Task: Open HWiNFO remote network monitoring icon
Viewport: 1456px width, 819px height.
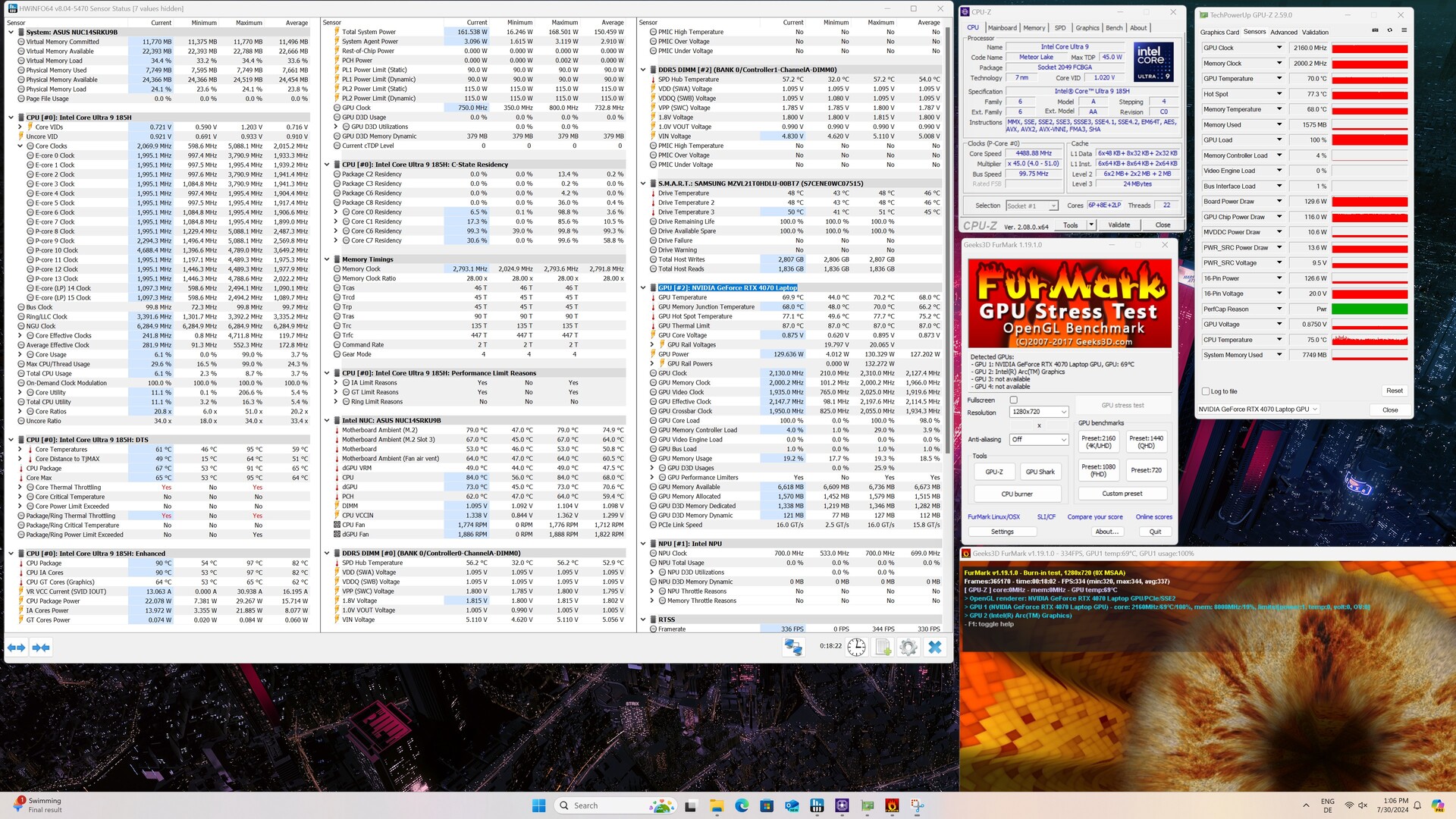Action: tap(793, 647)
